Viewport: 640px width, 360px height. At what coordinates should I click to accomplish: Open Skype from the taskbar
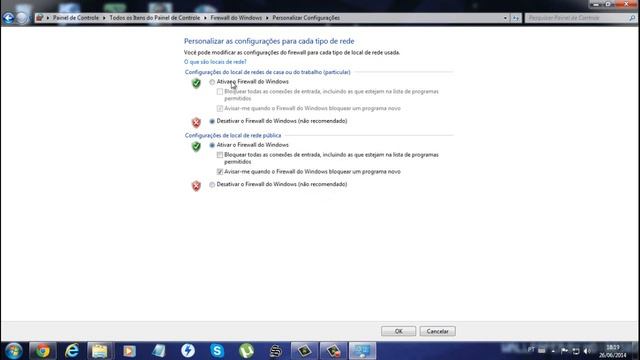[217, 351]
